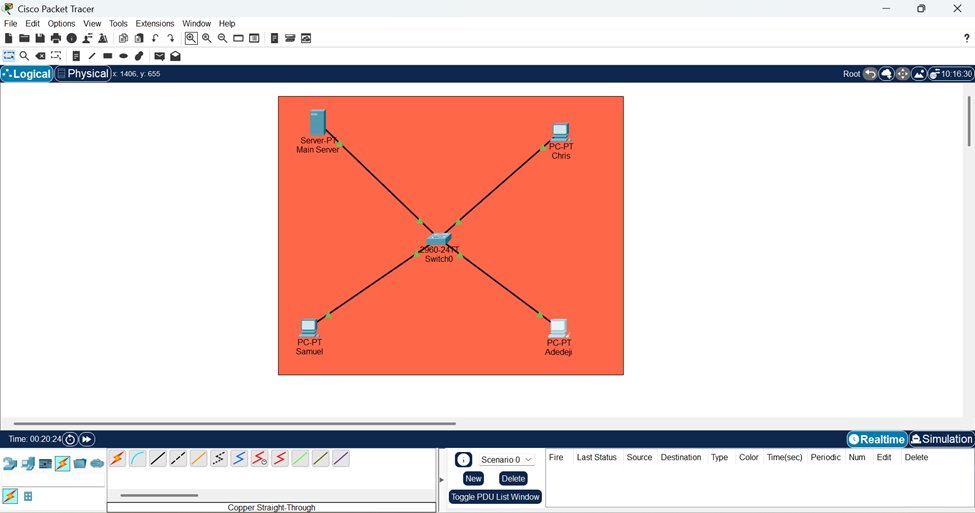Redo the last action
This screenshot has width=975, height=513.
pos(170,39)
